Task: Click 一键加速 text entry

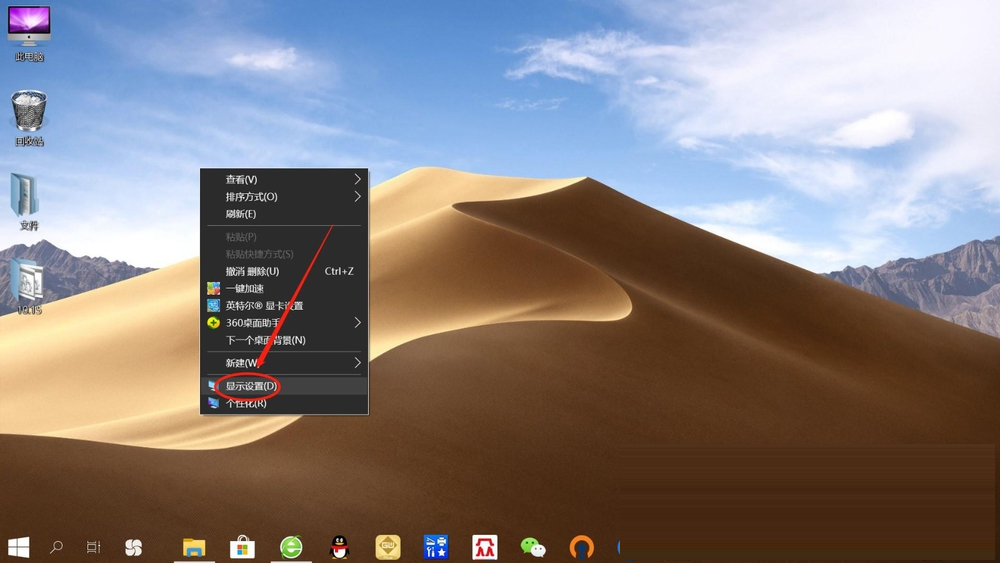Action: point(245,288)
